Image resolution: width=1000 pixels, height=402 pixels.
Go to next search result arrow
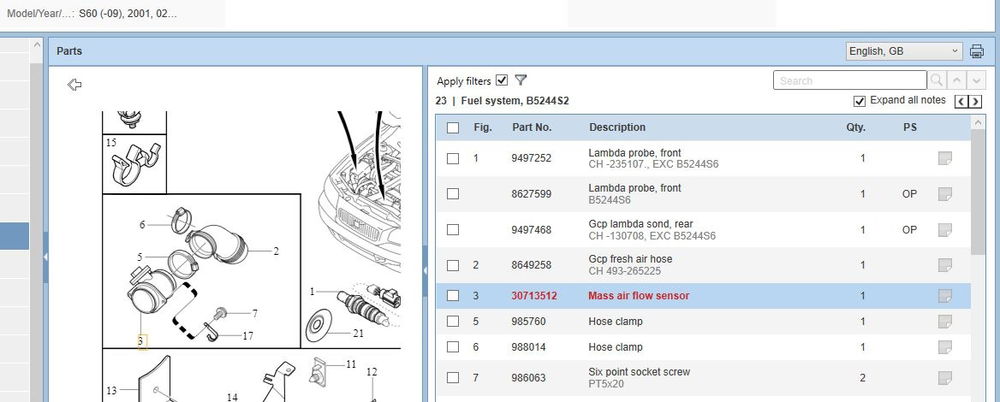pos(977,80)
